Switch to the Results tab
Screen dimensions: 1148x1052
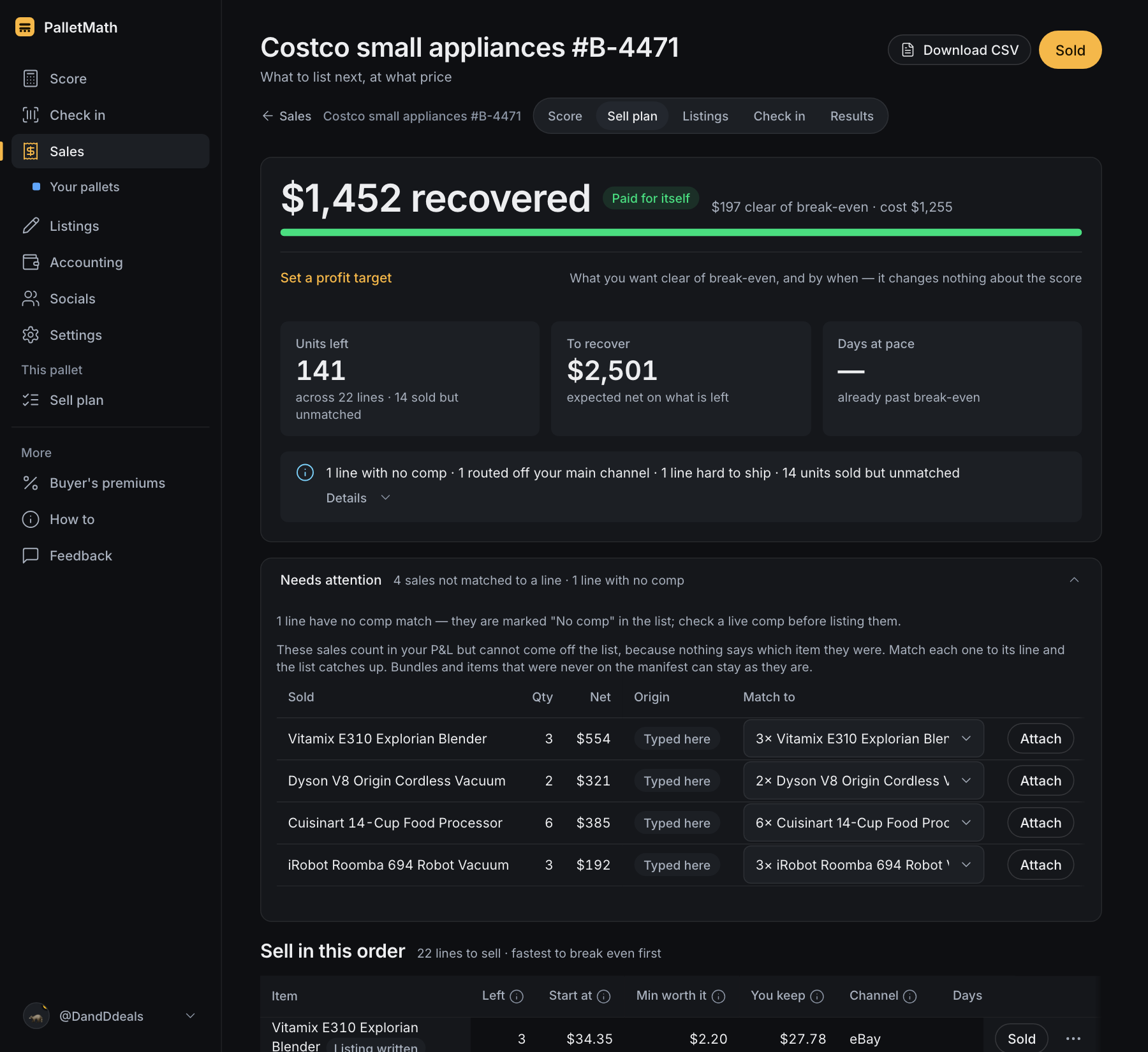[852, 116]
